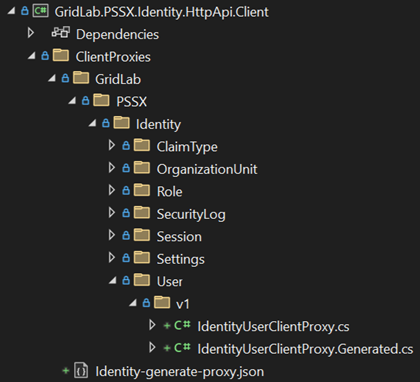
Task: Click the GridLab folder icon
Action: (81, 77)
